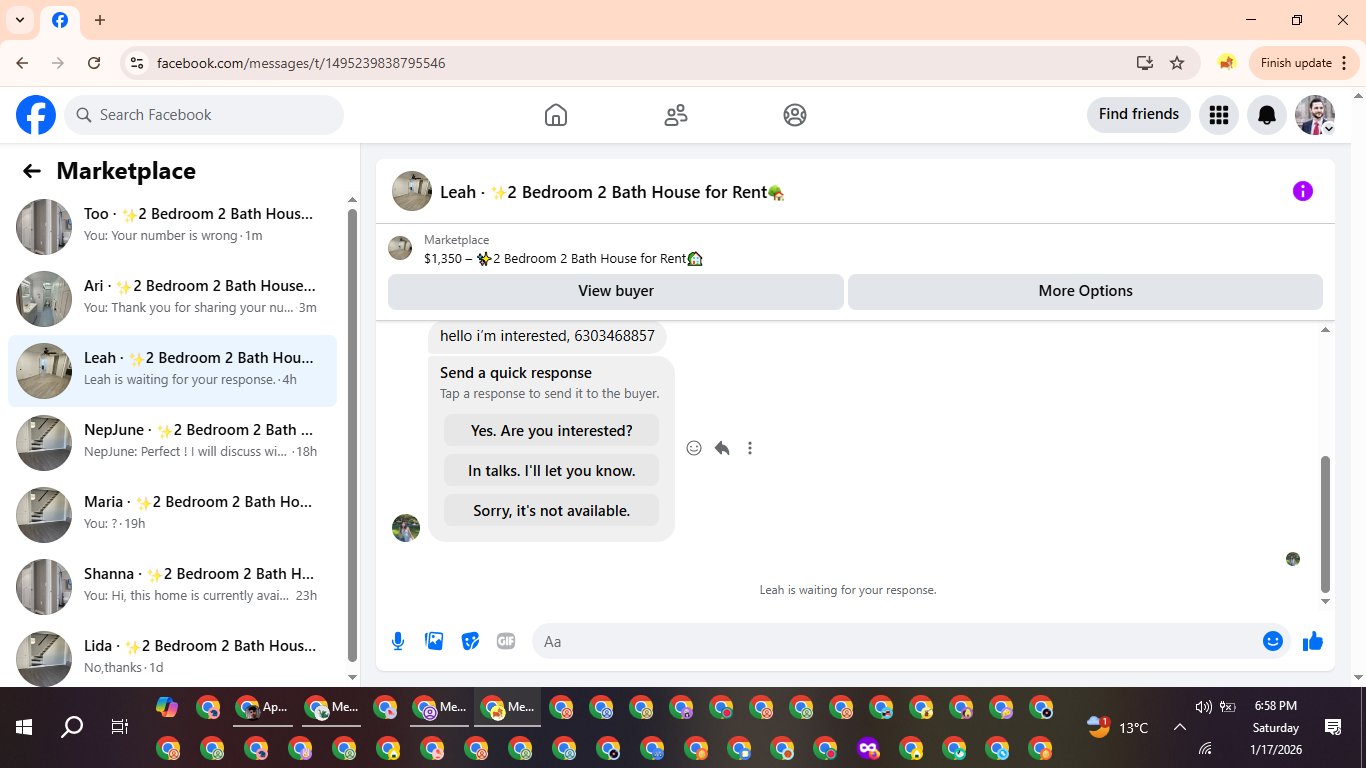This screenshot has height=768, width=1366.
Task: Show hidden system tray icons
Action: click(x=1180, y=727)
